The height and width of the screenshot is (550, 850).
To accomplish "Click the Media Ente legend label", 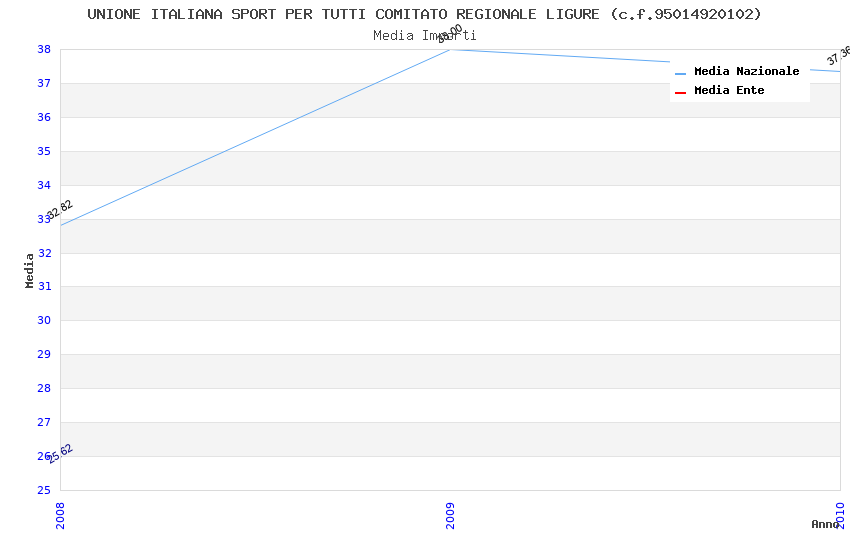I will (729, 90).
